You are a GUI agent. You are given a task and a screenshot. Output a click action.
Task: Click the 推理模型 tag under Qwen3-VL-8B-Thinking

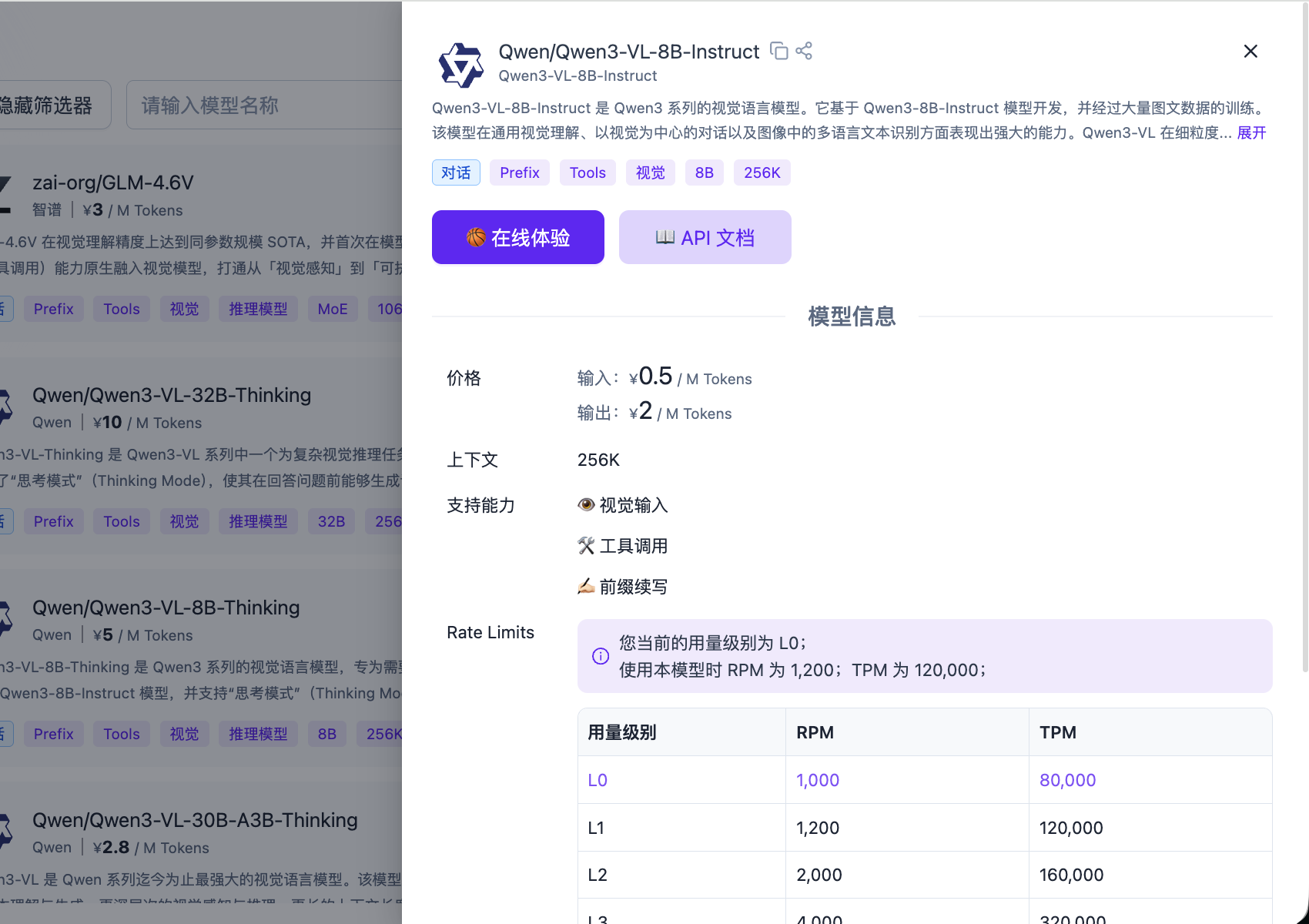[258, 734]
